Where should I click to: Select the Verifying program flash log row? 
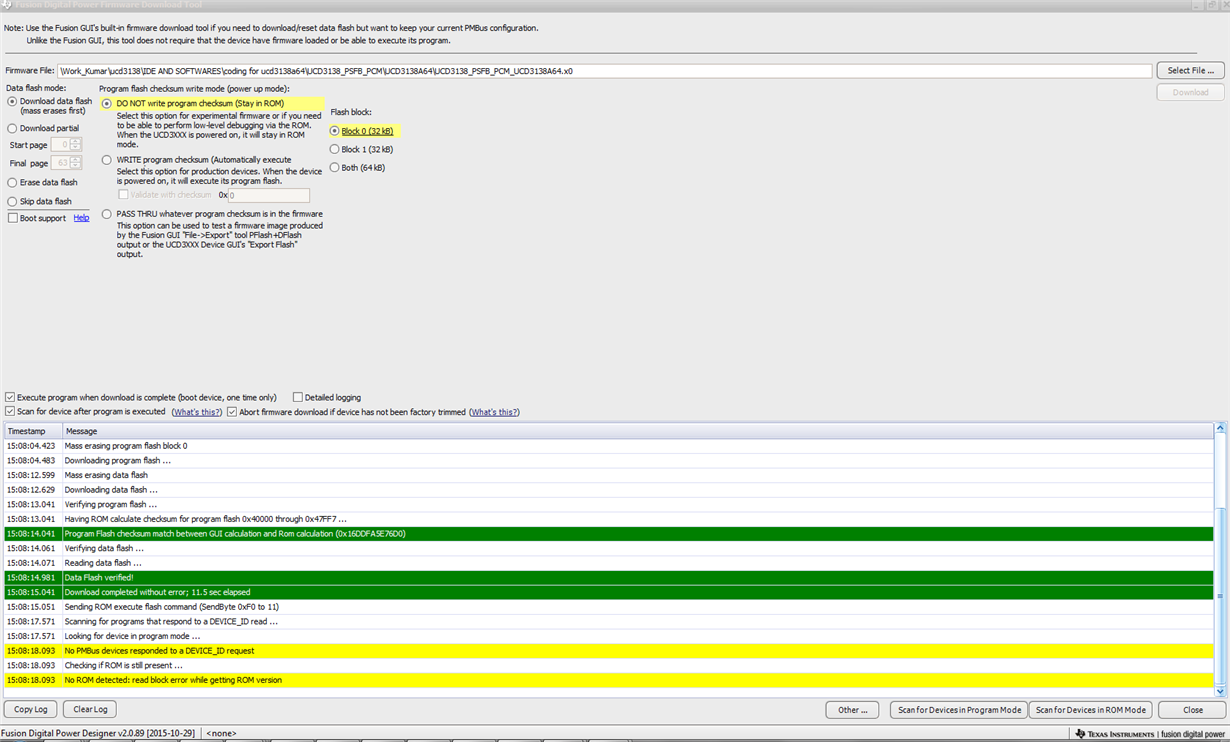point(609,504)
